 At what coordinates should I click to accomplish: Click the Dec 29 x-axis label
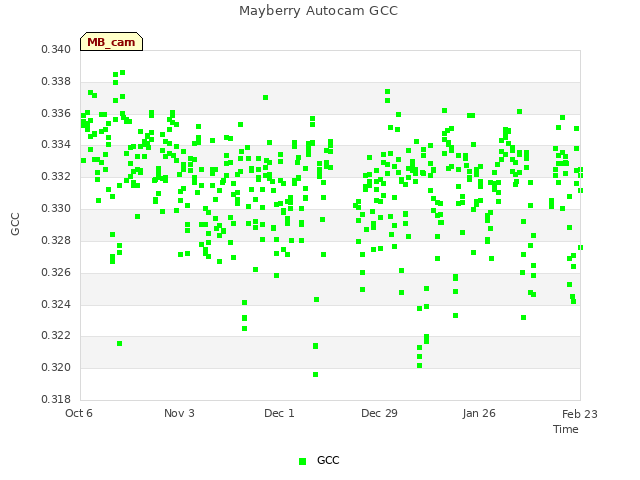379,413
